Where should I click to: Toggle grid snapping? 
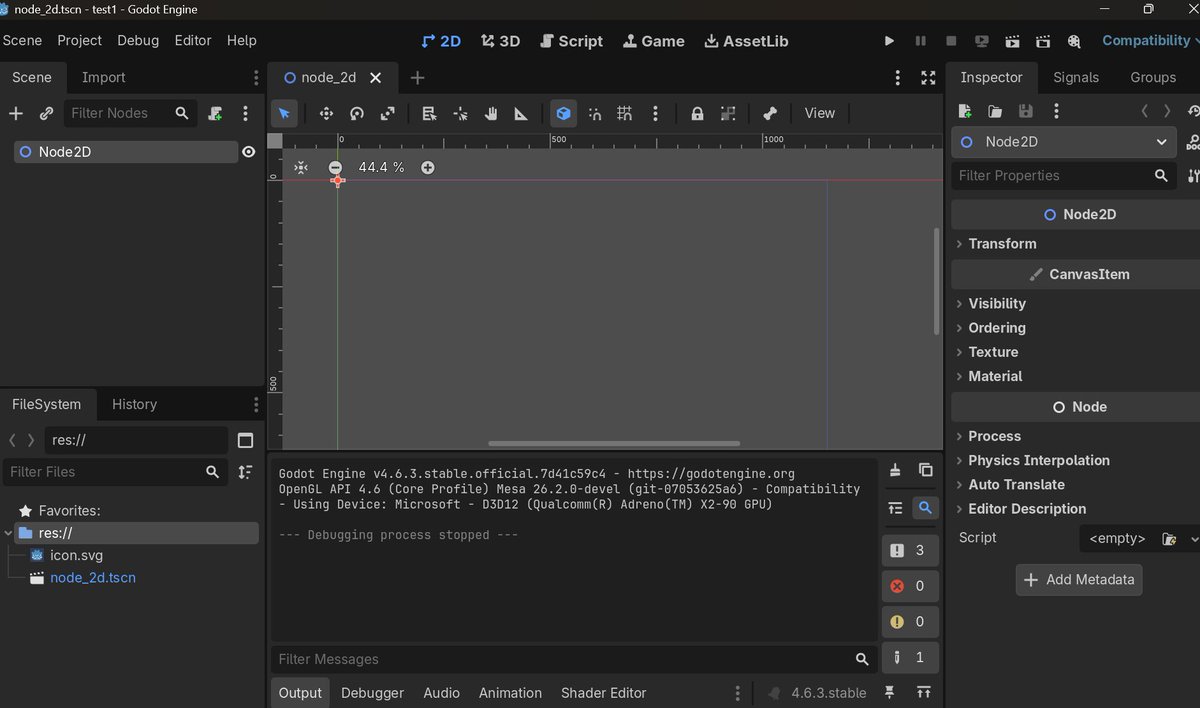(624, 114)
